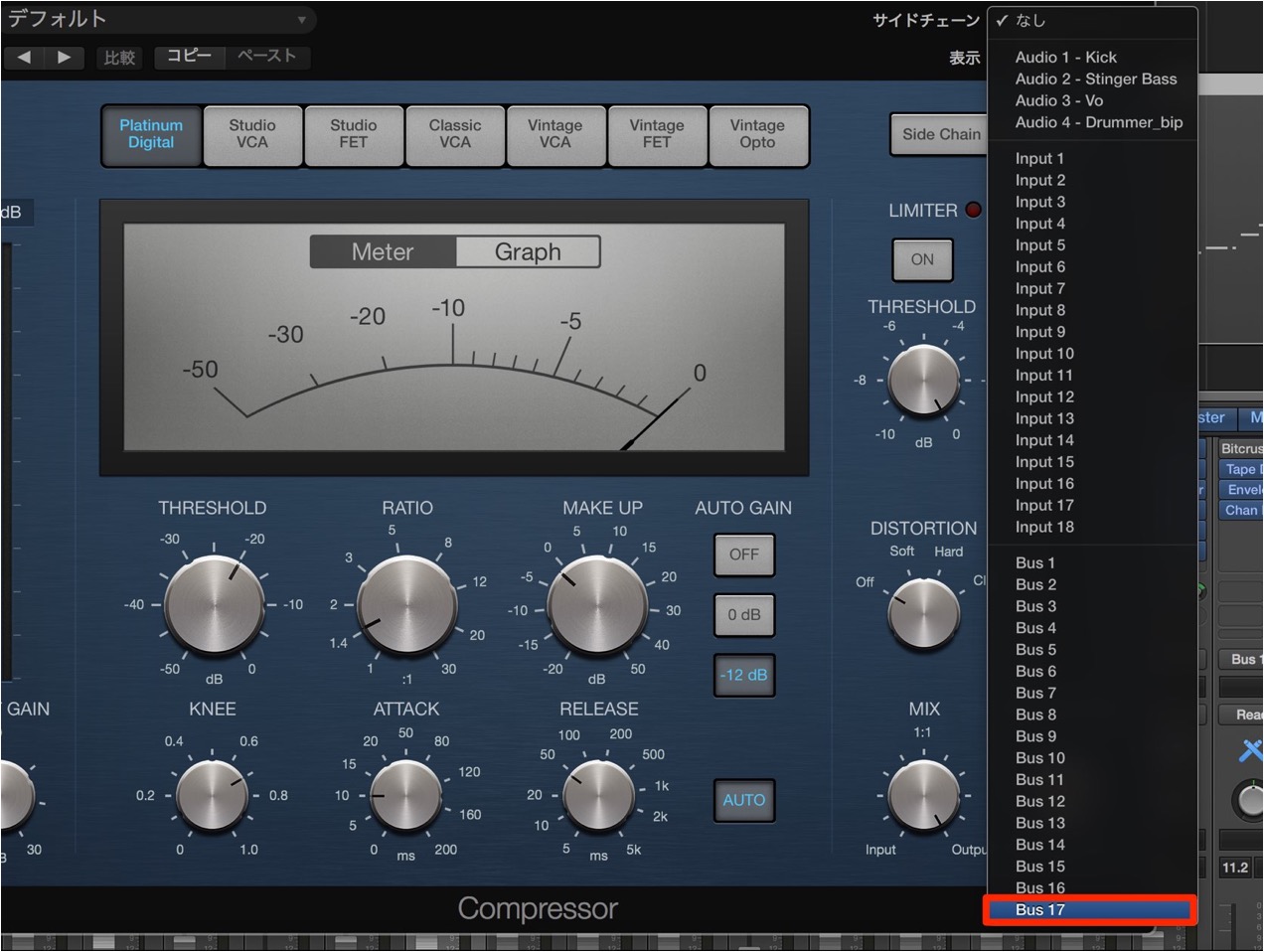Click the Studio VCA model button
Screen dimensions: 1264x952
(x=252, y=134)
